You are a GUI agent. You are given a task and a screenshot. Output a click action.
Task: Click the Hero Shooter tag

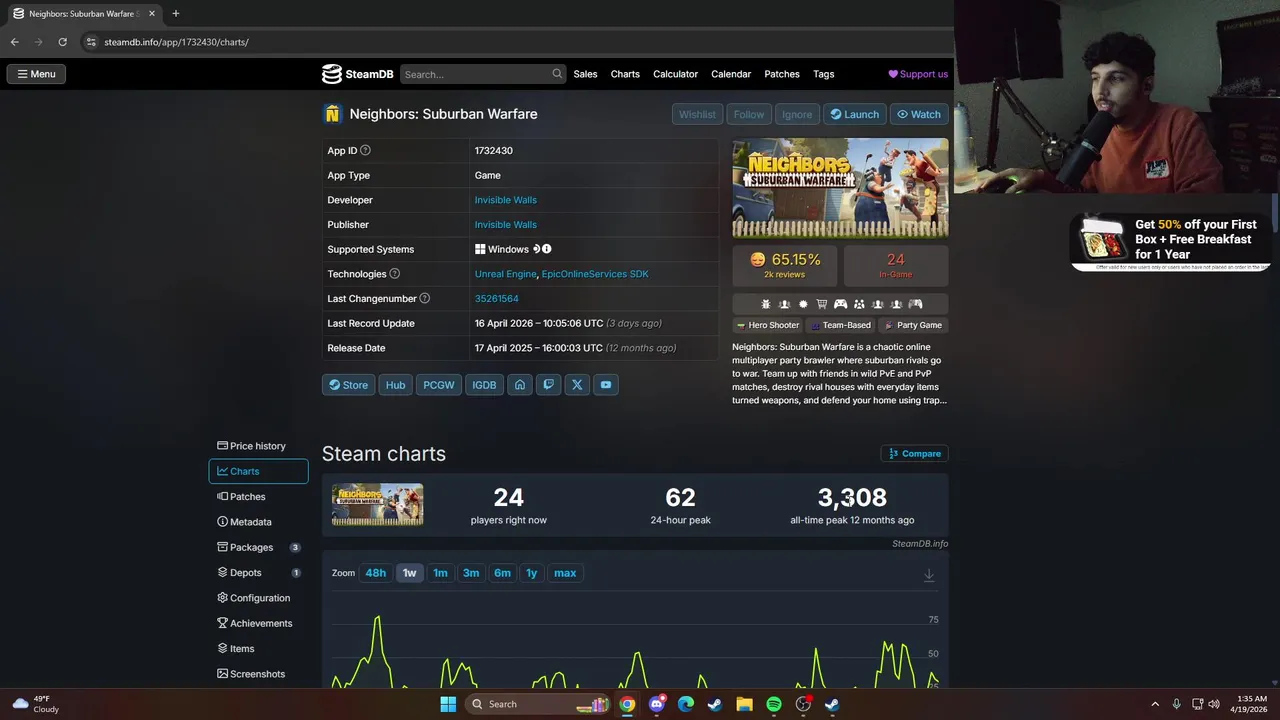click(x=768, y=325)
